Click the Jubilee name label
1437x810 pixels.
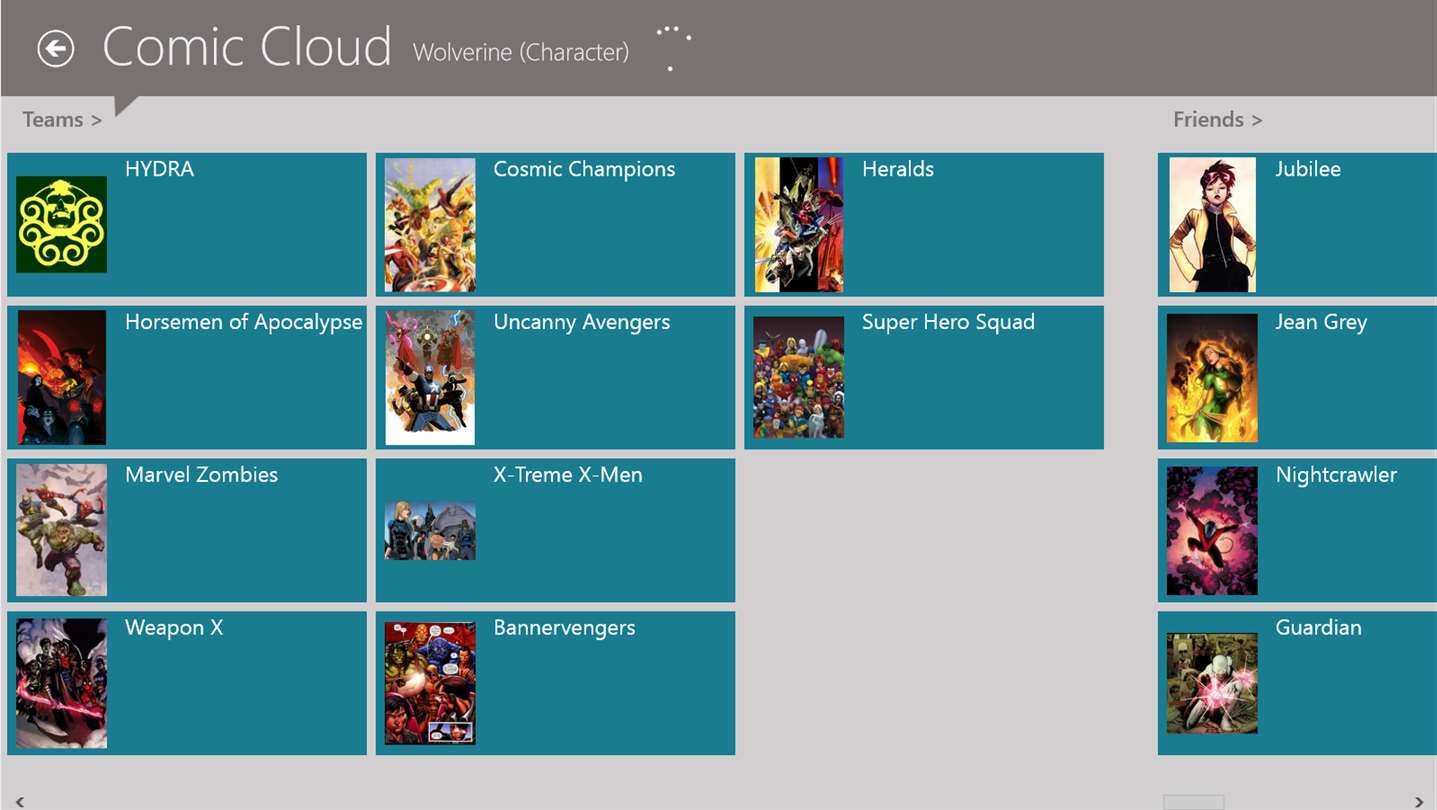tap(1308, 169)
